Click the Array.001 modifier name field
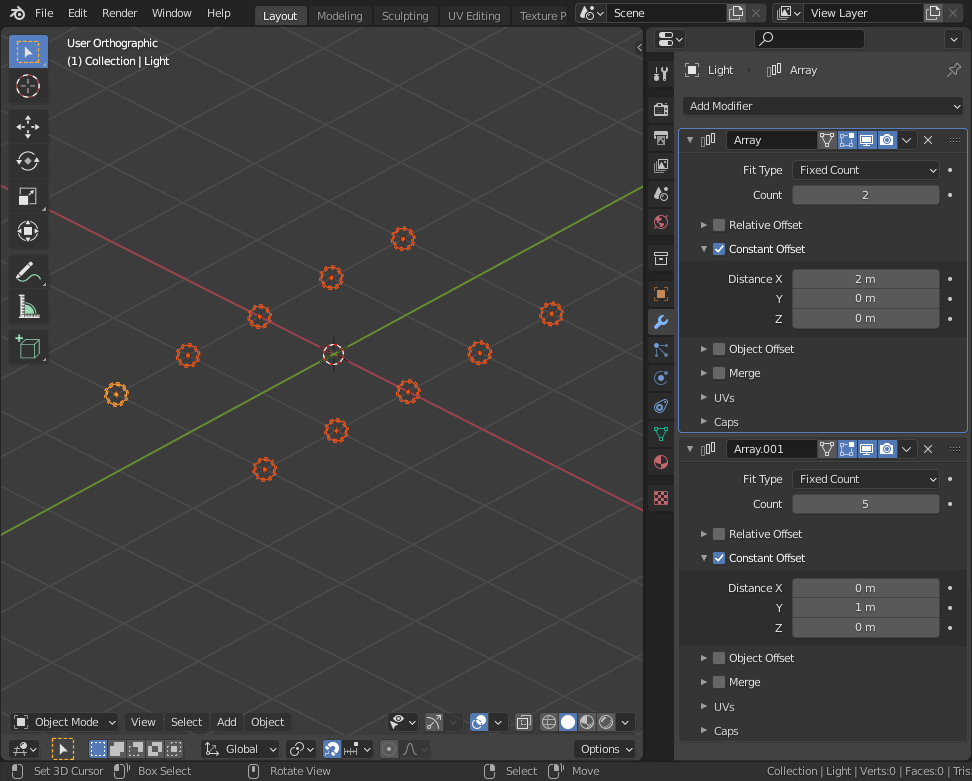This screenshot has height=781, width=972. click(x=771, y=449)
